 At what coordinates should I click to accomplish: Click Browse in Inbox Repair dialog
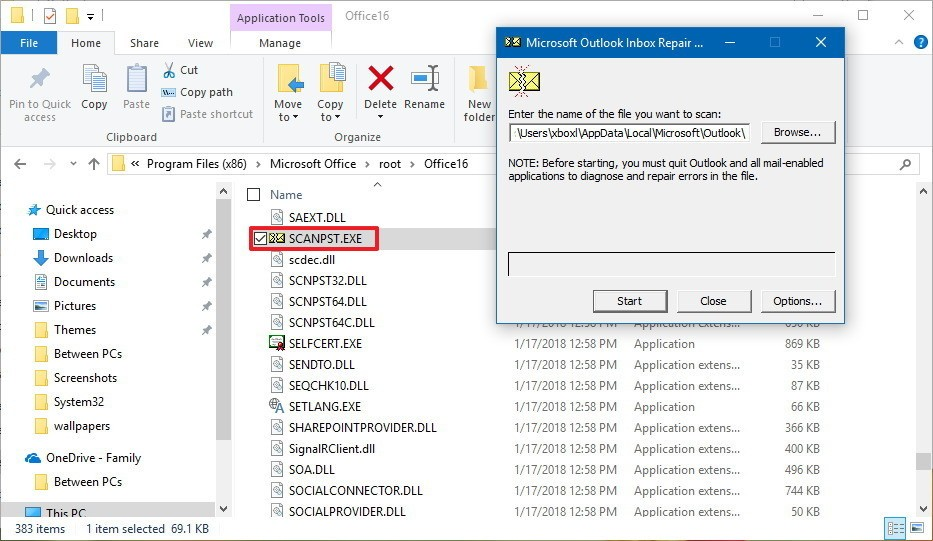[x=797, y=132]
